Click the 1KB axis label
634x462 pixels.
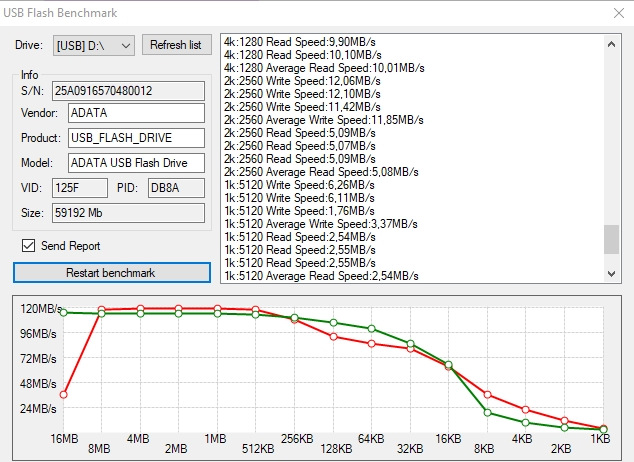(x=600, y=439)
